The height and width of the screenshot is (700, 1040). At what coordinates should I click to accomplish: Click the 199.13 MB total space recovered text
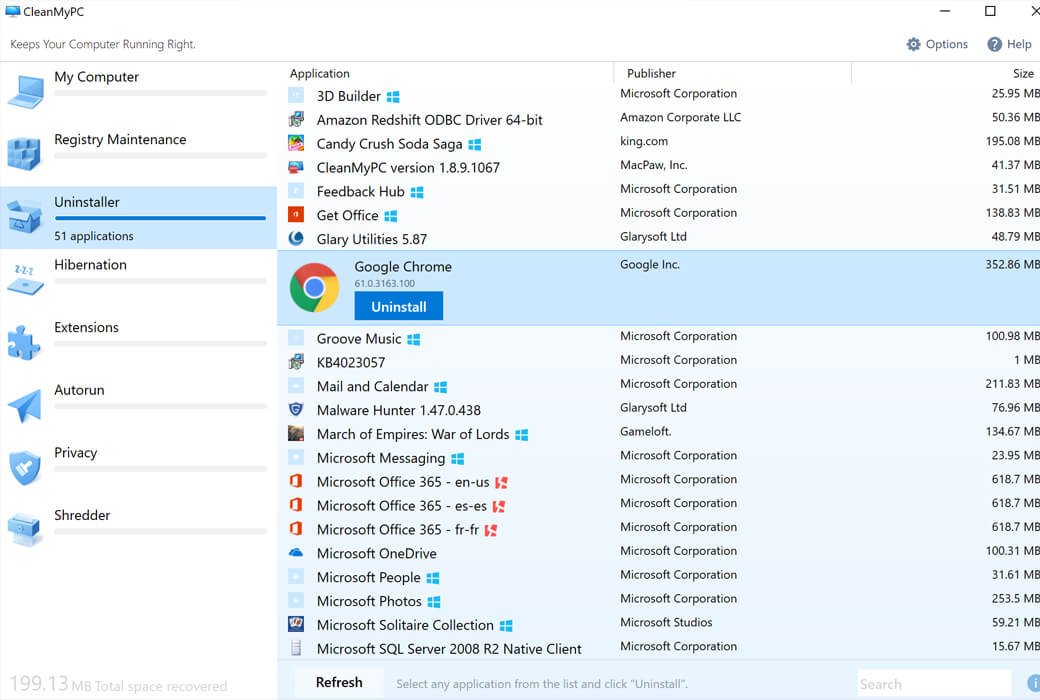(118, 684)
